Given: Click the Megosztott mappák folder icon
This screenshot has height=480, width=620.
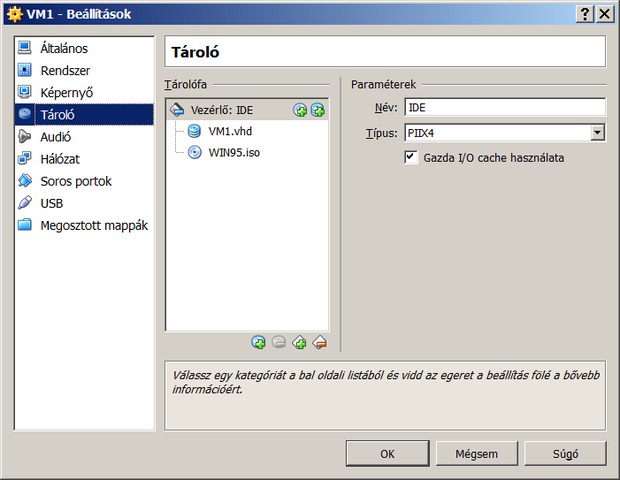Looking at the screenshot, I should 25,225.
